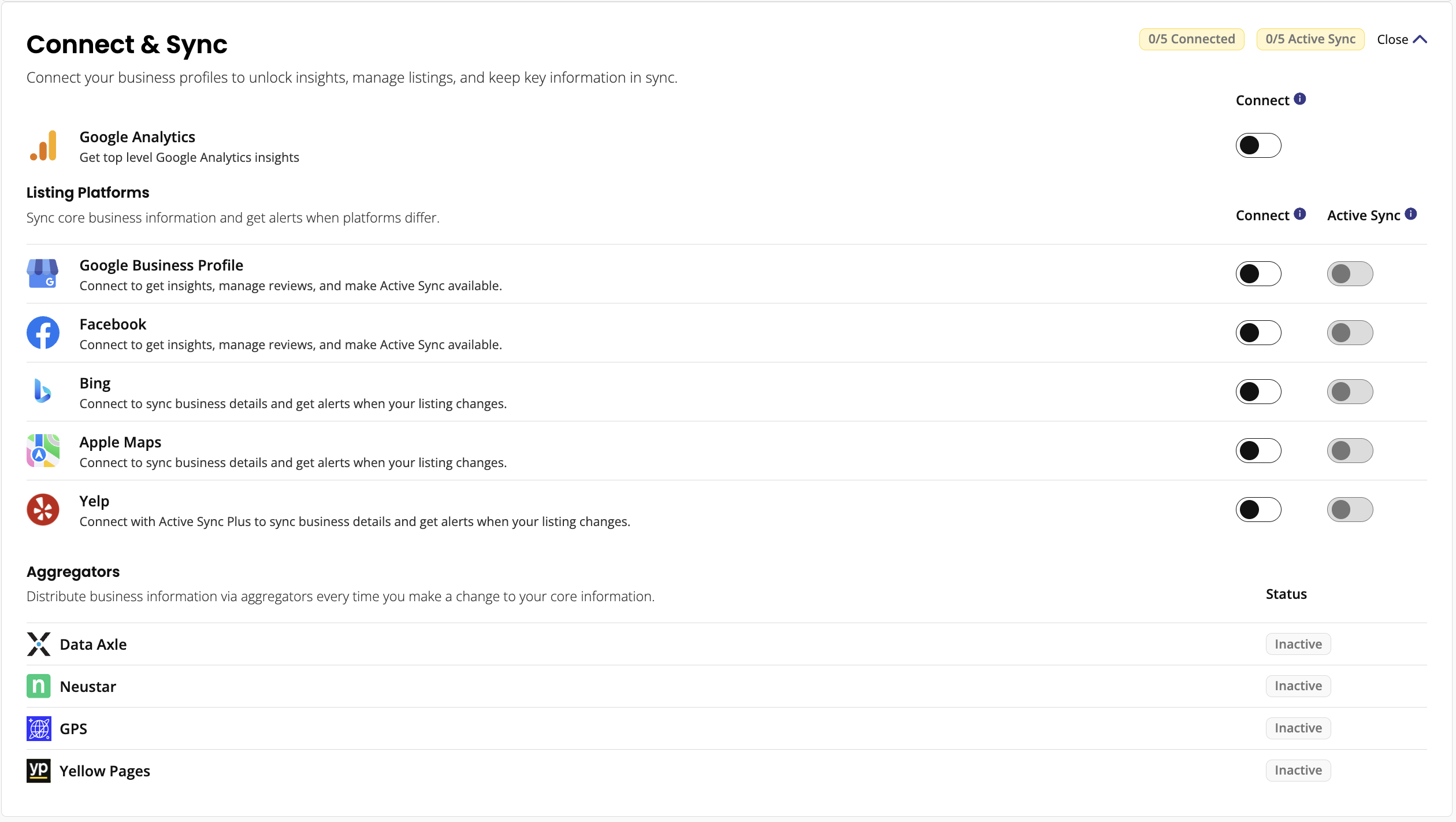Click the Yelp logo icon
1456x822 pixels.
click(43, 509)
